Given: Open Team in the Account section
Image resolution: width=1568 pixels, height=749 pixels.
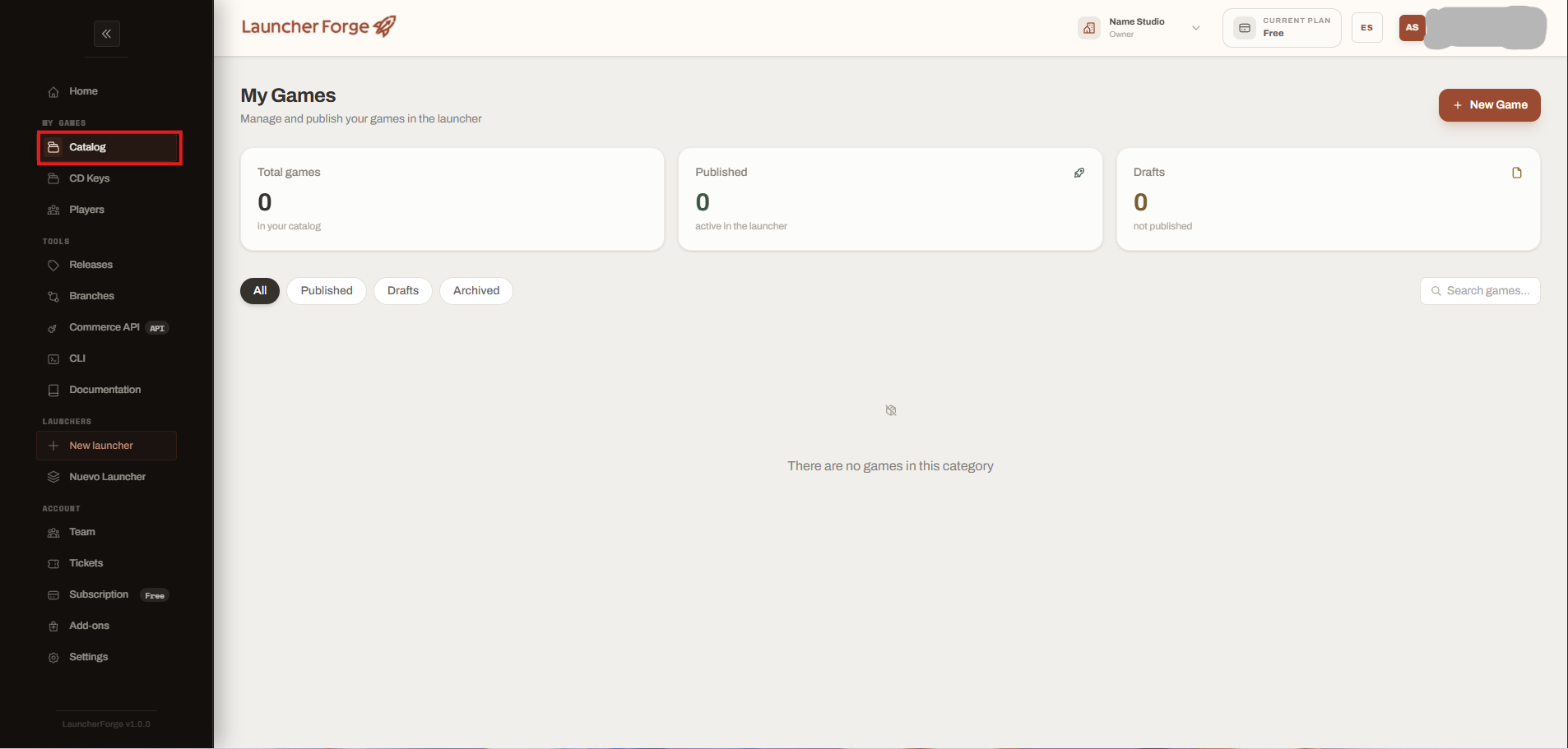Looking at the screenshot, I should [107, 532].
